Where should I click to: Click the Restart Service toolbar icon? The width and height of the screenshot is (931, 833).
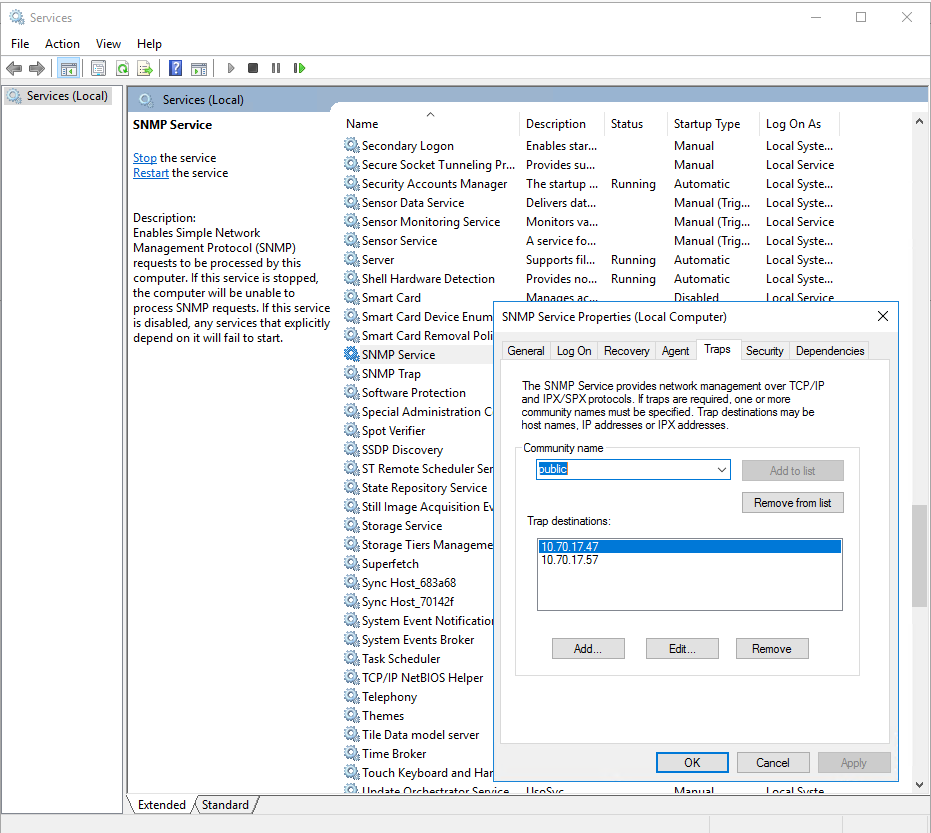click(297, 67)
